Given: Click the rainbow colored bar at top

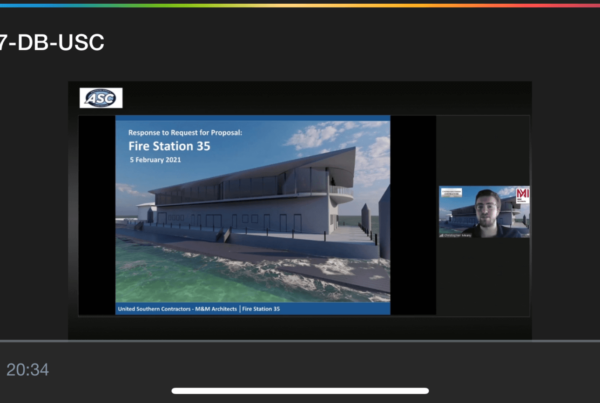Looking at the screenshot, I should click(300, 3).
